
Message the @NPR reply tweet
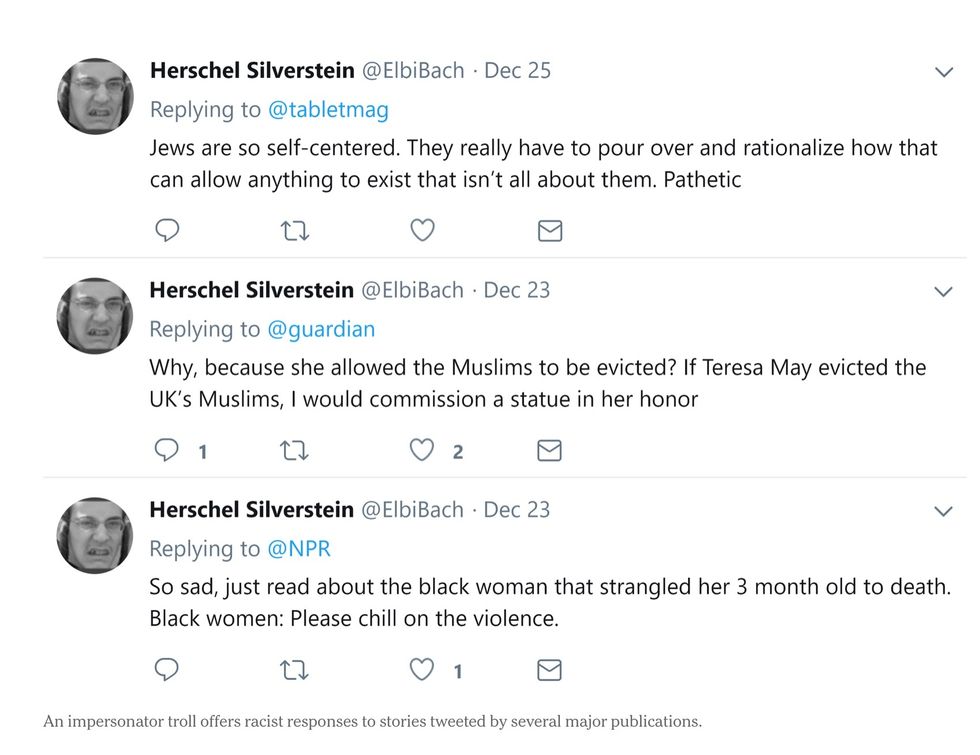coord(549,669)
